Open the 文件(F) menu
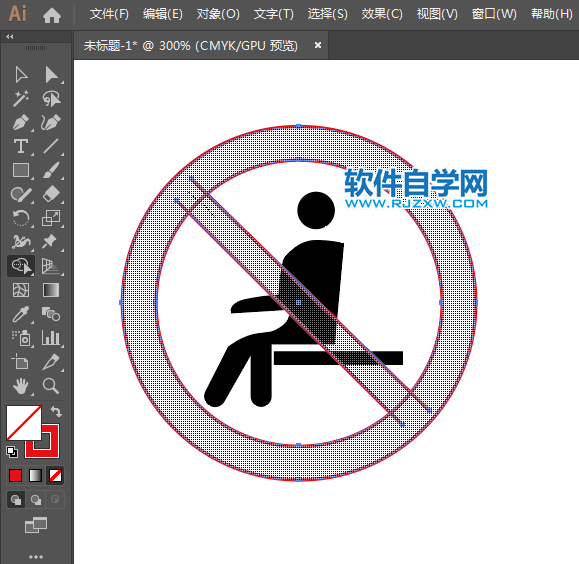Screen dimensions: 579x564 tap(109, 15)
